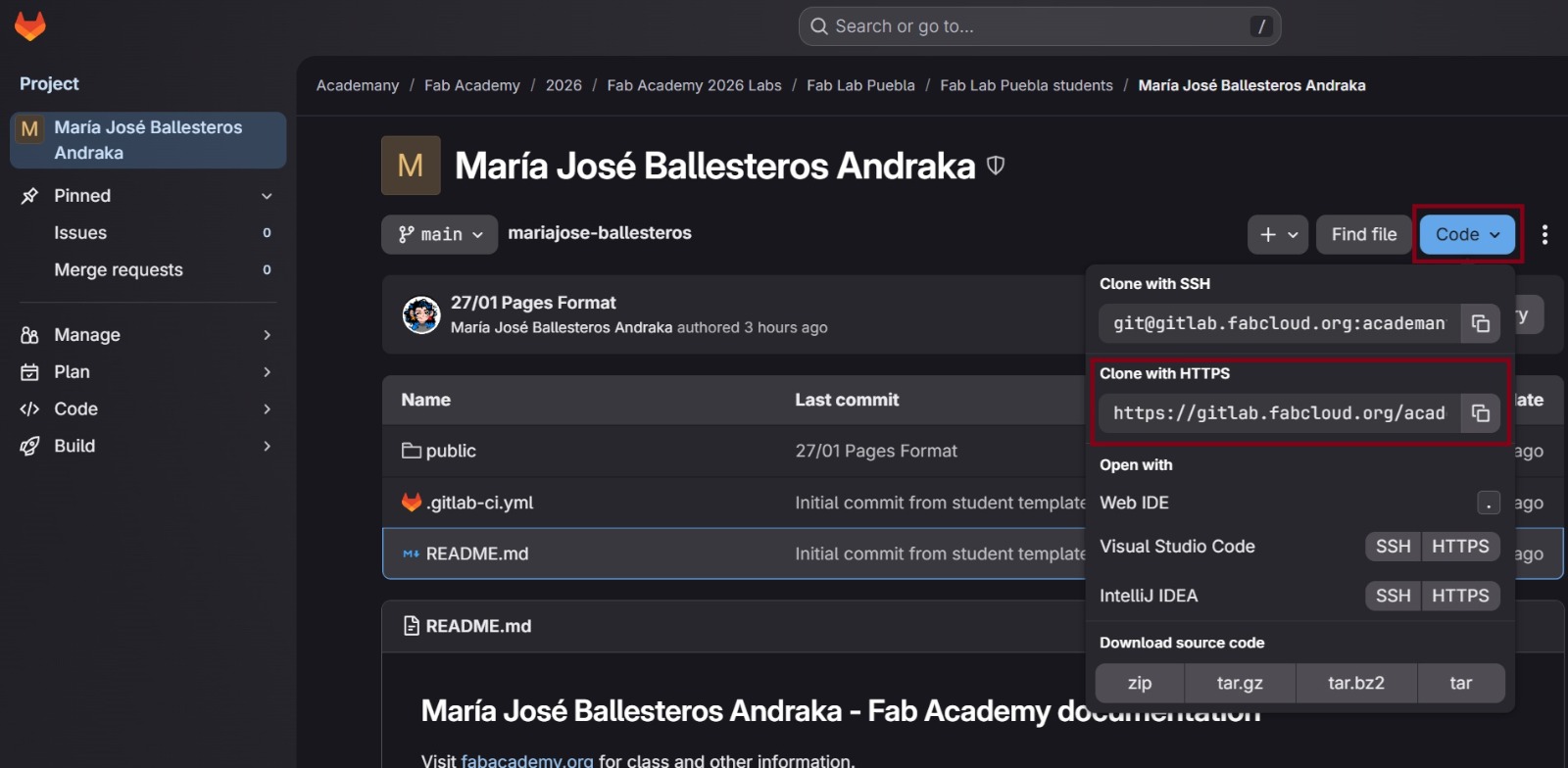Open the plus add-file dropdown
The width and height of the screenshot is (1568, 768).
pyautogui.click(x=1278, y=235)
